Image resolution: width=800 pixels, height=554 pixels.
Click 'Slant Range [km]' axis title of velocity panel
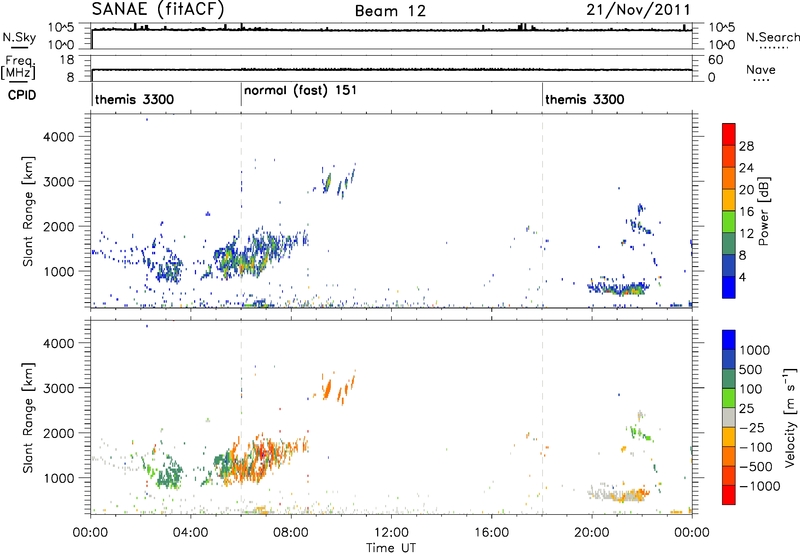[x=28, y=418]
